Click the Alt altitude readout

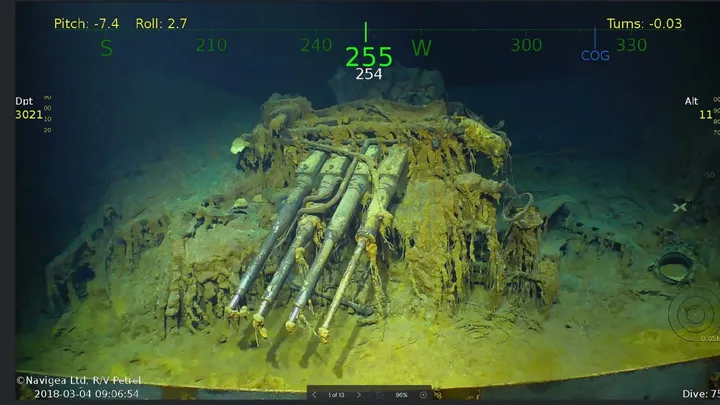pyautogui.click(x=698, y=108)
